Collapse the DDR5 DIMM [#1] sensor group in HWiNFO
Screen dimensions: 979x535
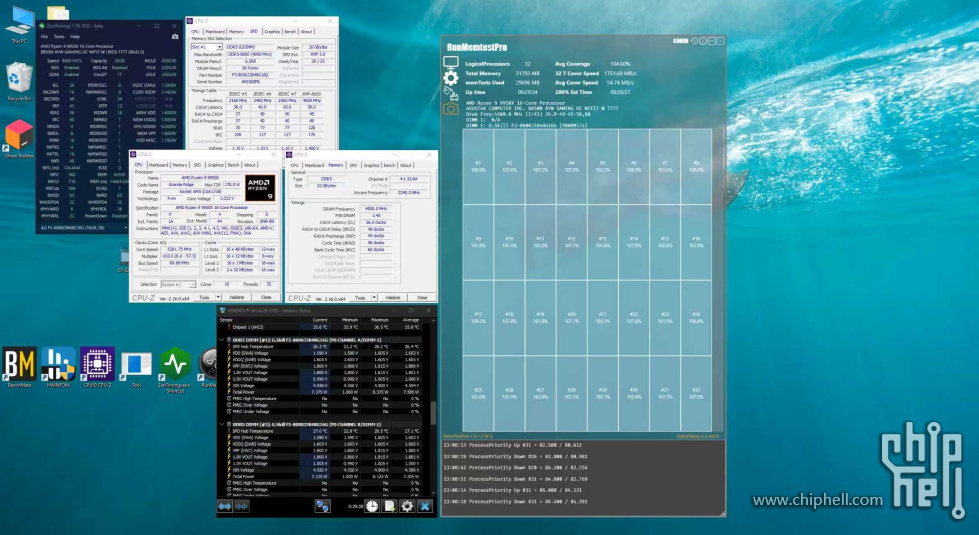click(x=222, y=340)
